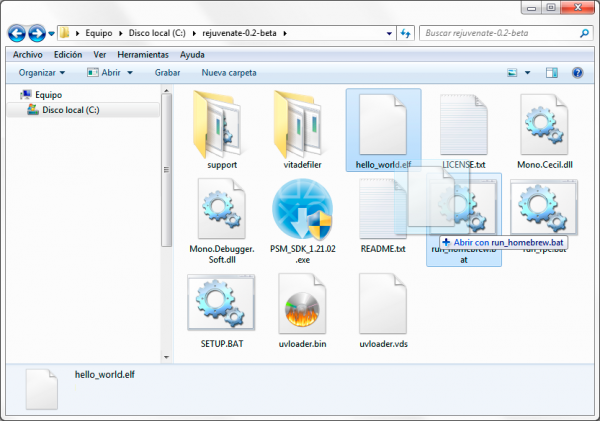Open the Ayuda menu
The height and width of the screenshot is (421, 600).
(x=192, y=55)
